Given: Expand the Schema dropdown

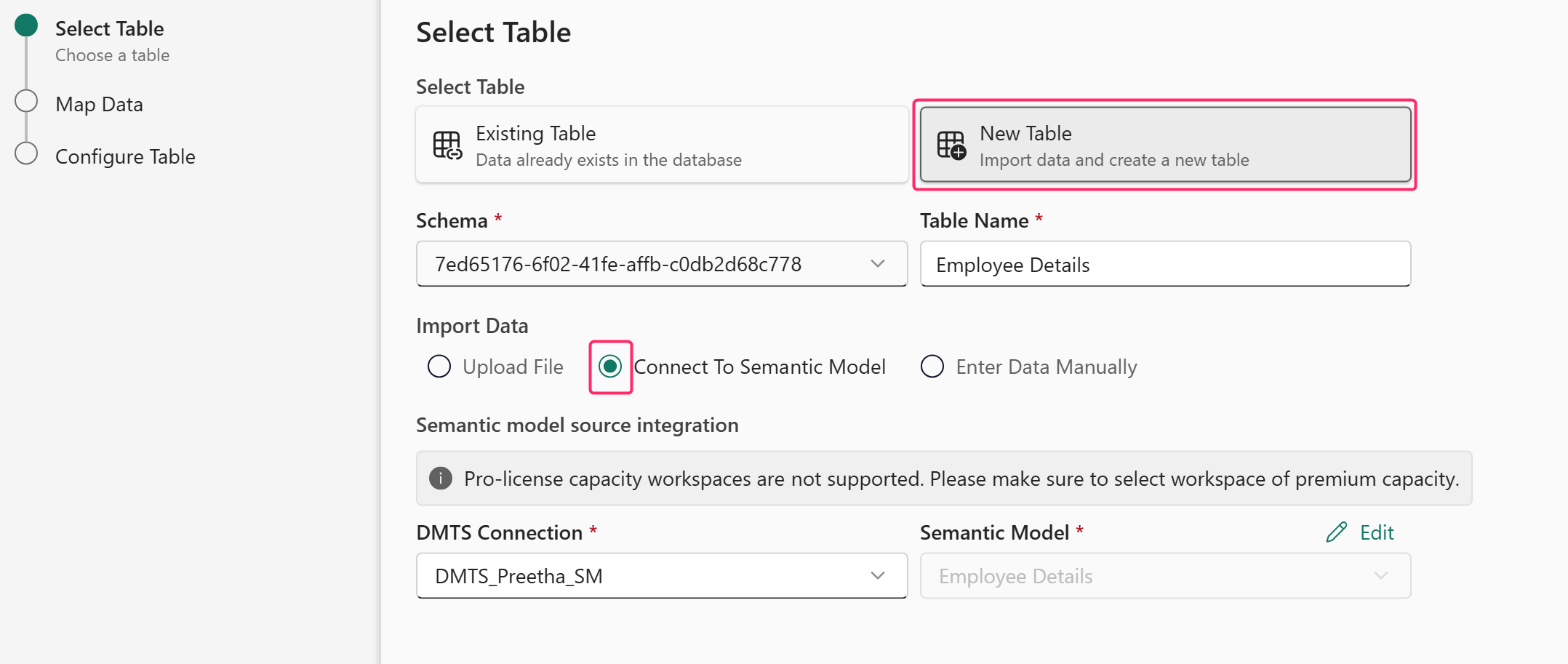Looking at the screenshot, I should point(877,264).
